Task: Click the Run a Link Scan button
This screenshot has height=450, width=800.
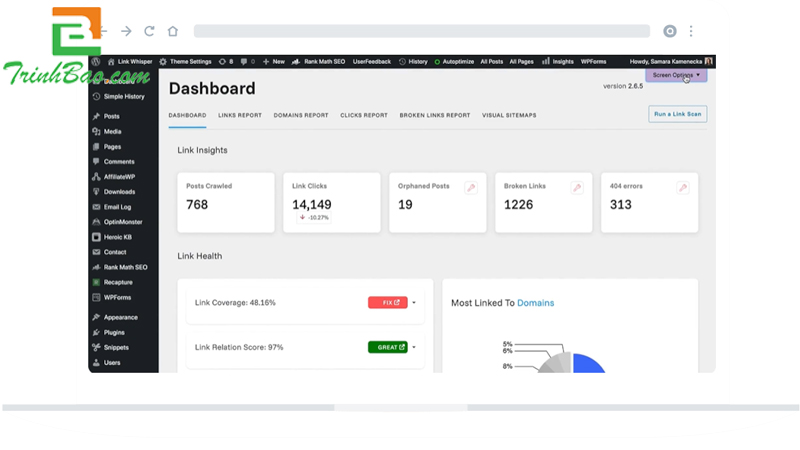Action: [677, 114]
